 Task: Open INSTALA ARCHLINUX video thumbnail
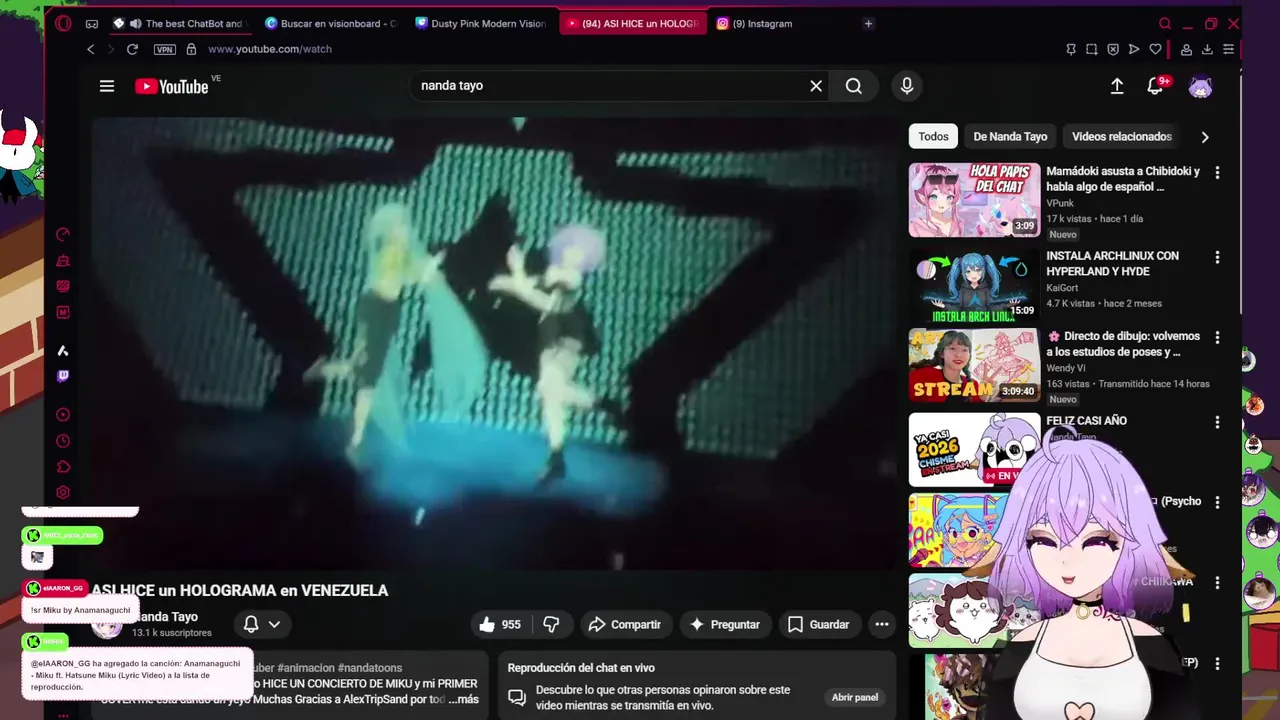click(974, 284)
